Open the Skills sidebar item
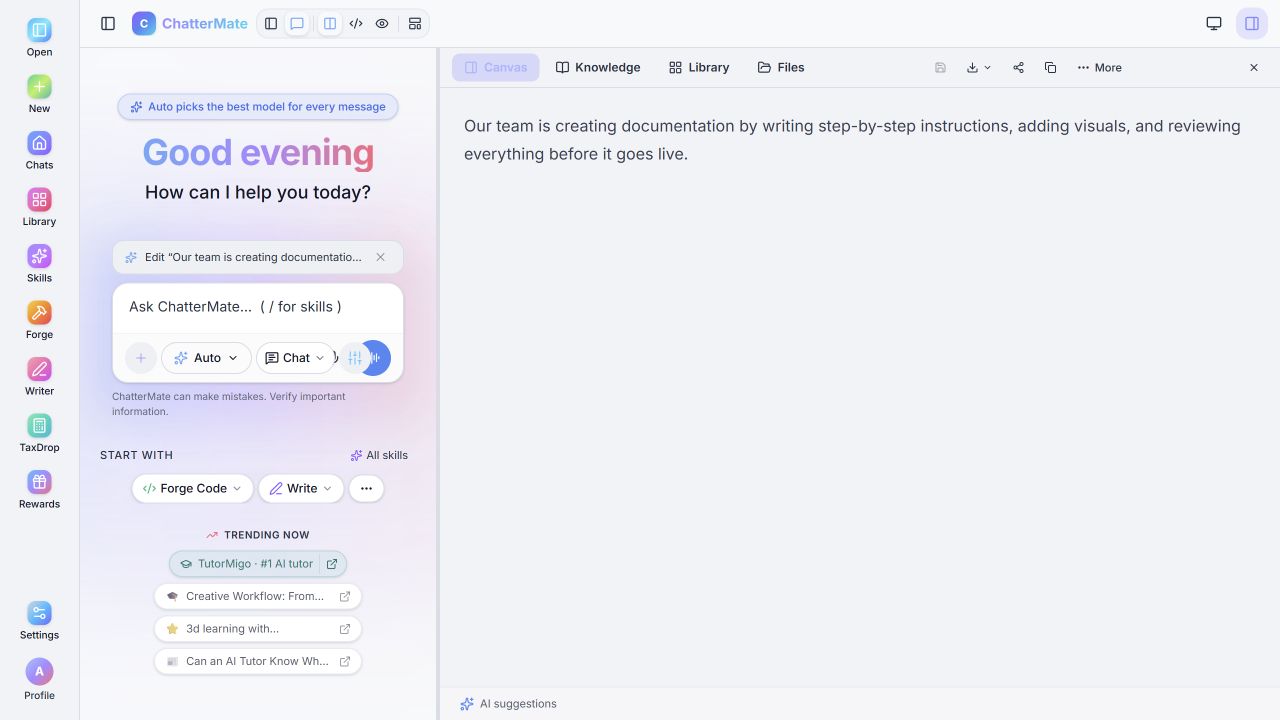 tap(39, 264)
